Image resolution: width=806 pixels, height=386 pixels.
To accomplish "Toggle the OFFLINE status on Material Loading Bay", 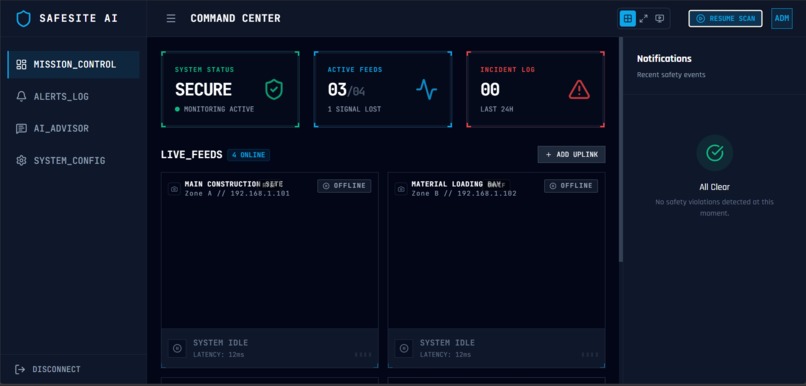I will click(x=571, y=186).
